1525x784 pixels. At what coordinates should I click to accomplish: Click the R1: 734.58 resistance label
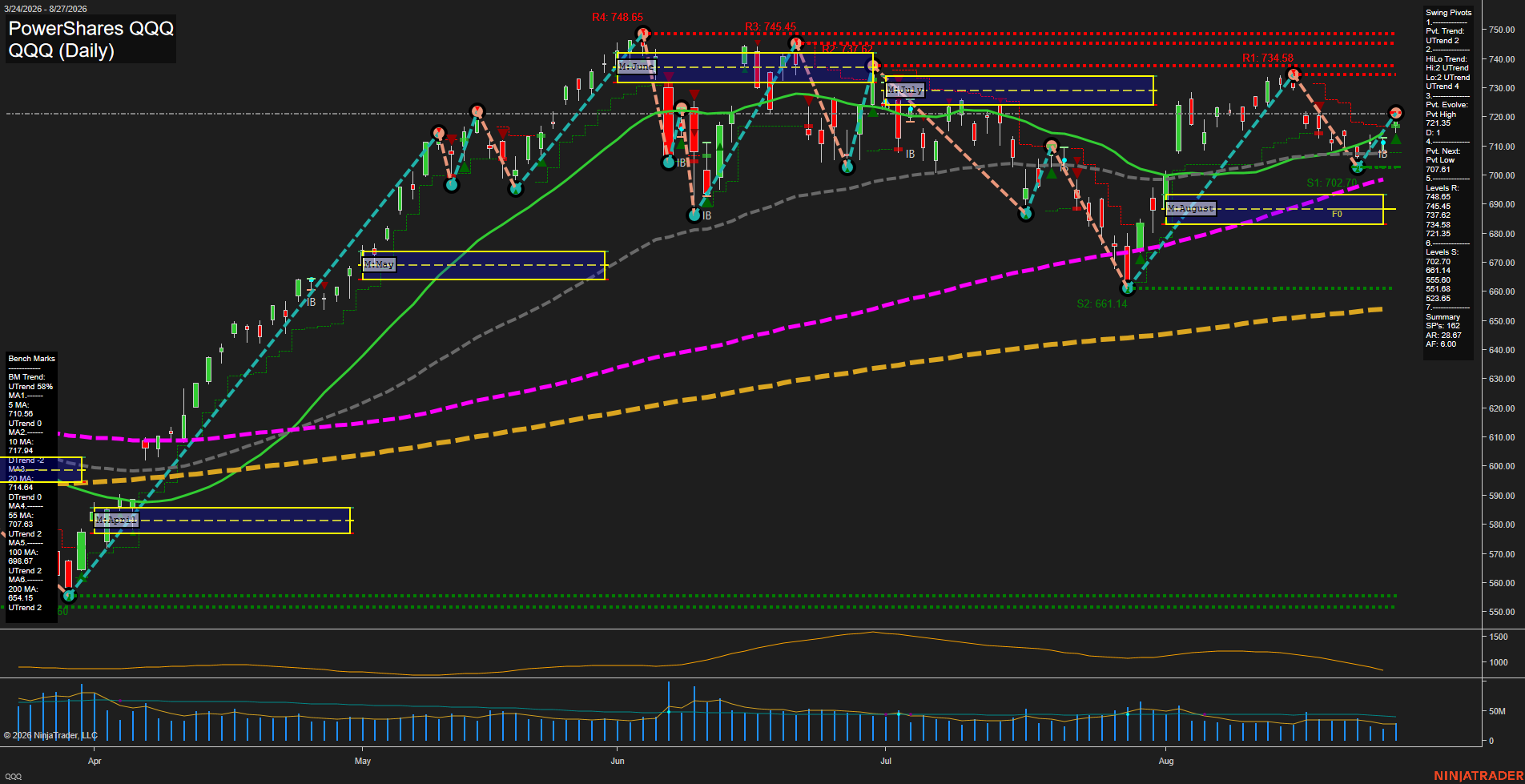pyautogui.click(x=1268, y=58)
